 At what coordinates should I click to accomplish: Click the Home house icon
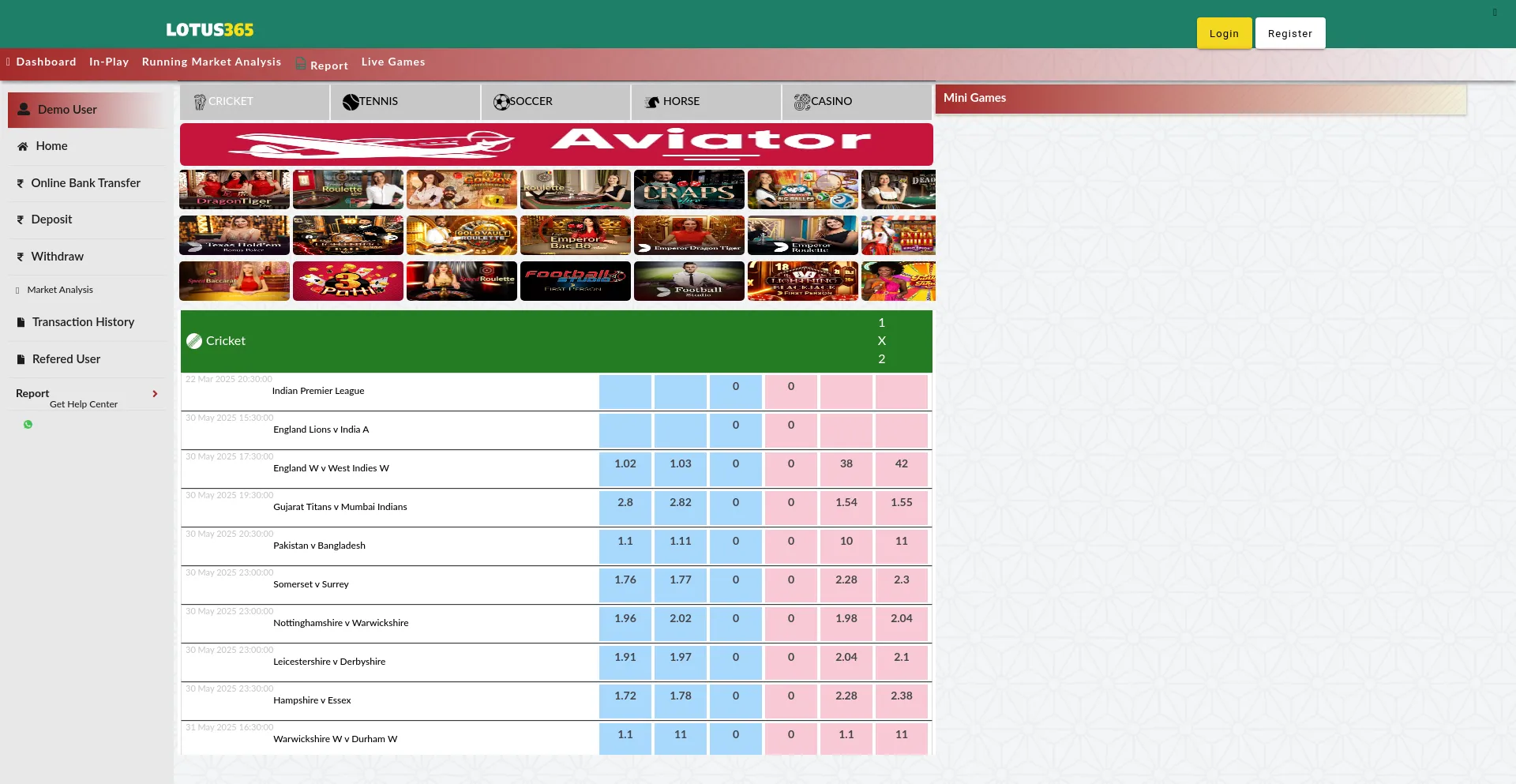point(23,146)
